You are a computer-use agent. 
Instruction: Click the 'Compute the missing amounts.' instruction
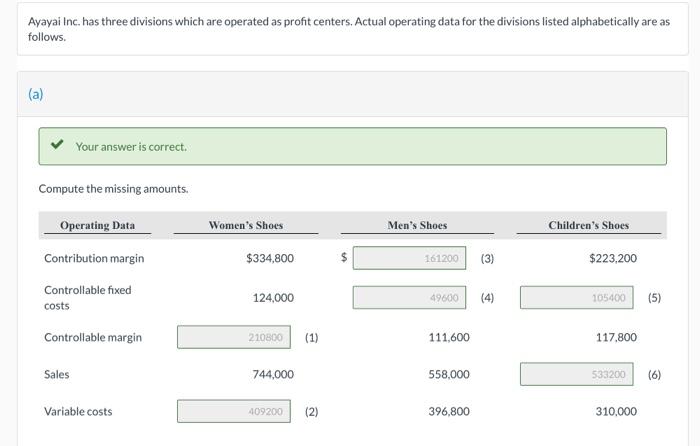[113, 189]
